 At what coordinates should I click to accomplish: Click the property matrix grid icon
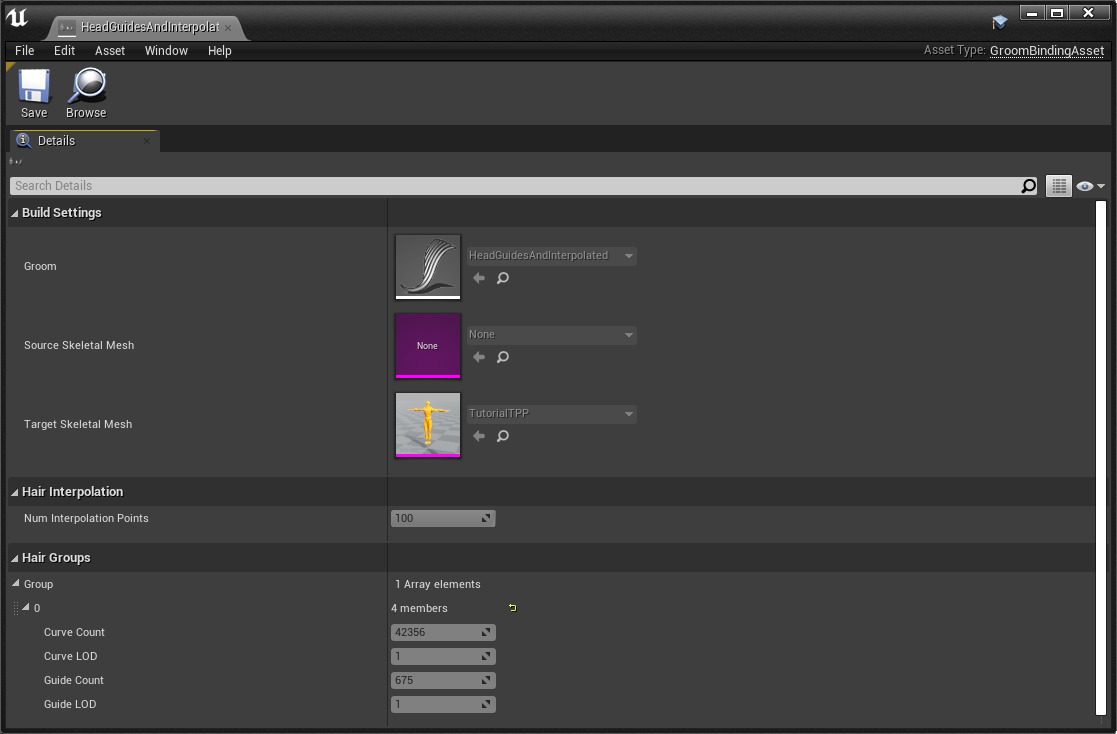tap(1058, 186)
